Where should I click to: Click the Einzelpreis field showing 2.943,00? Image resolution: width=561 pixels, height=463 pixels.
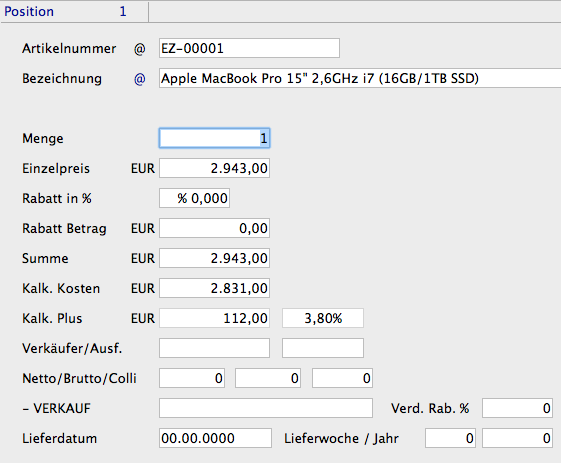click(214, 168)
